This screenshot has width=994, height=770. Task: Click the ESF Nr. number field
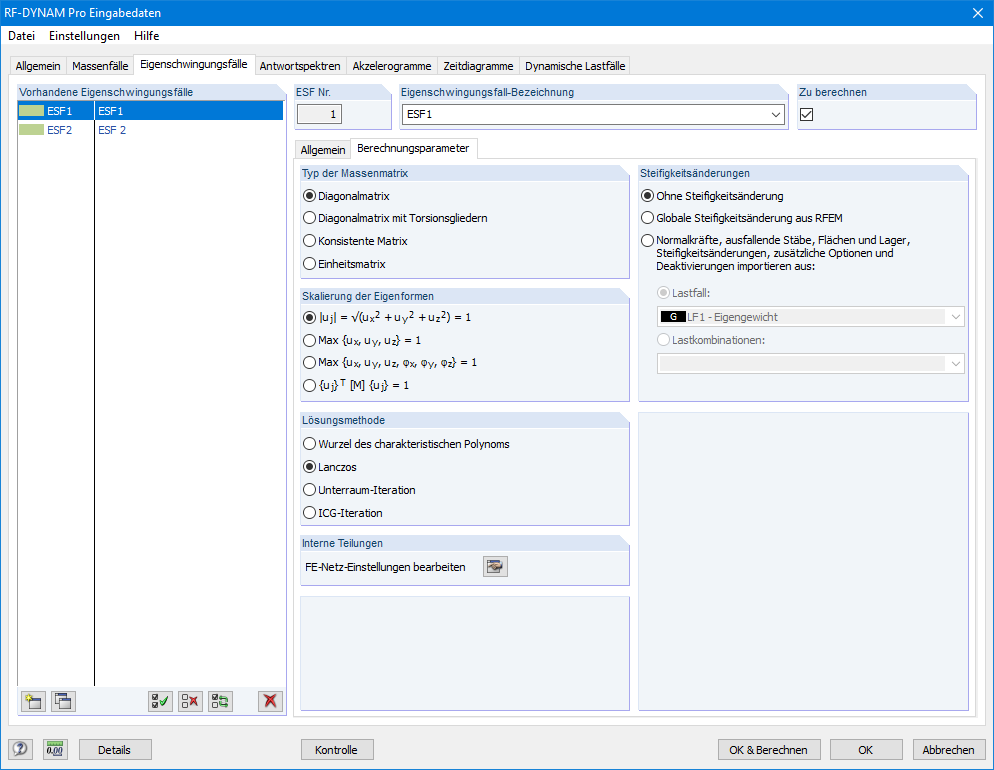320,115
